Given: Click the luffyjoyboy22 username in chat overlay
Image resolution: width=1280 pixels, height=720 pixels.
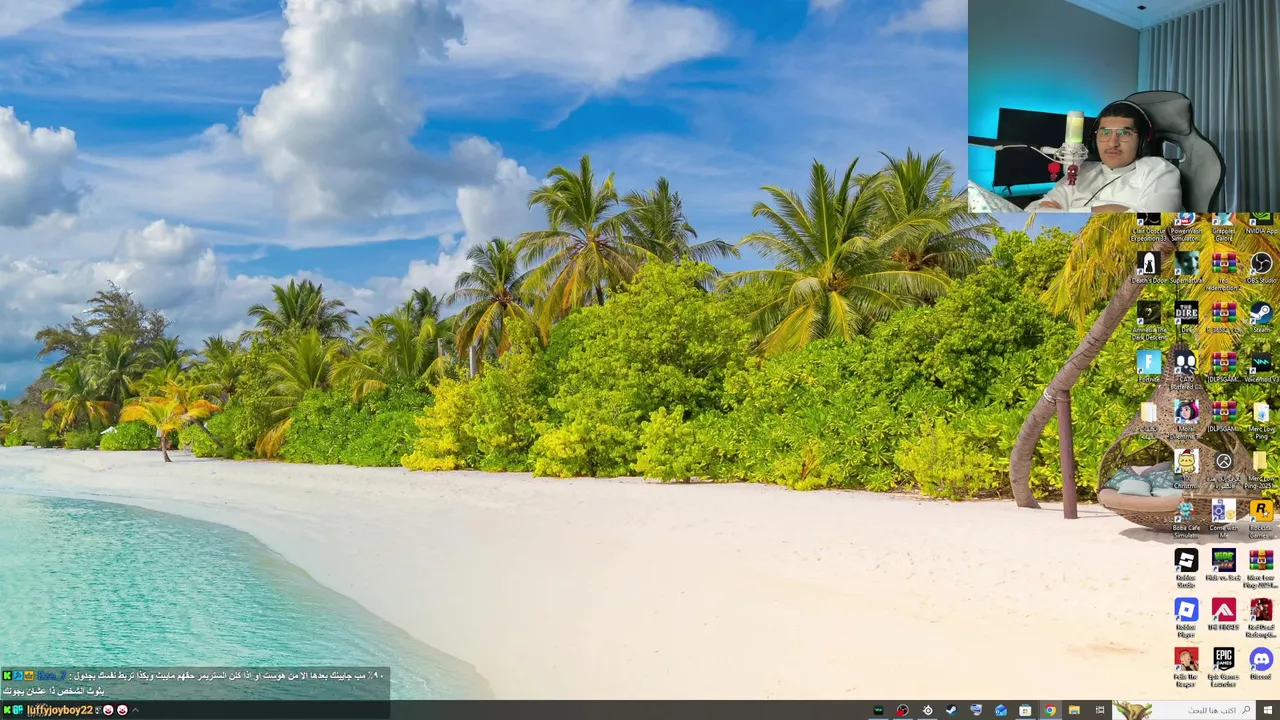Looking at the screenshot, I should coord(59,710).
